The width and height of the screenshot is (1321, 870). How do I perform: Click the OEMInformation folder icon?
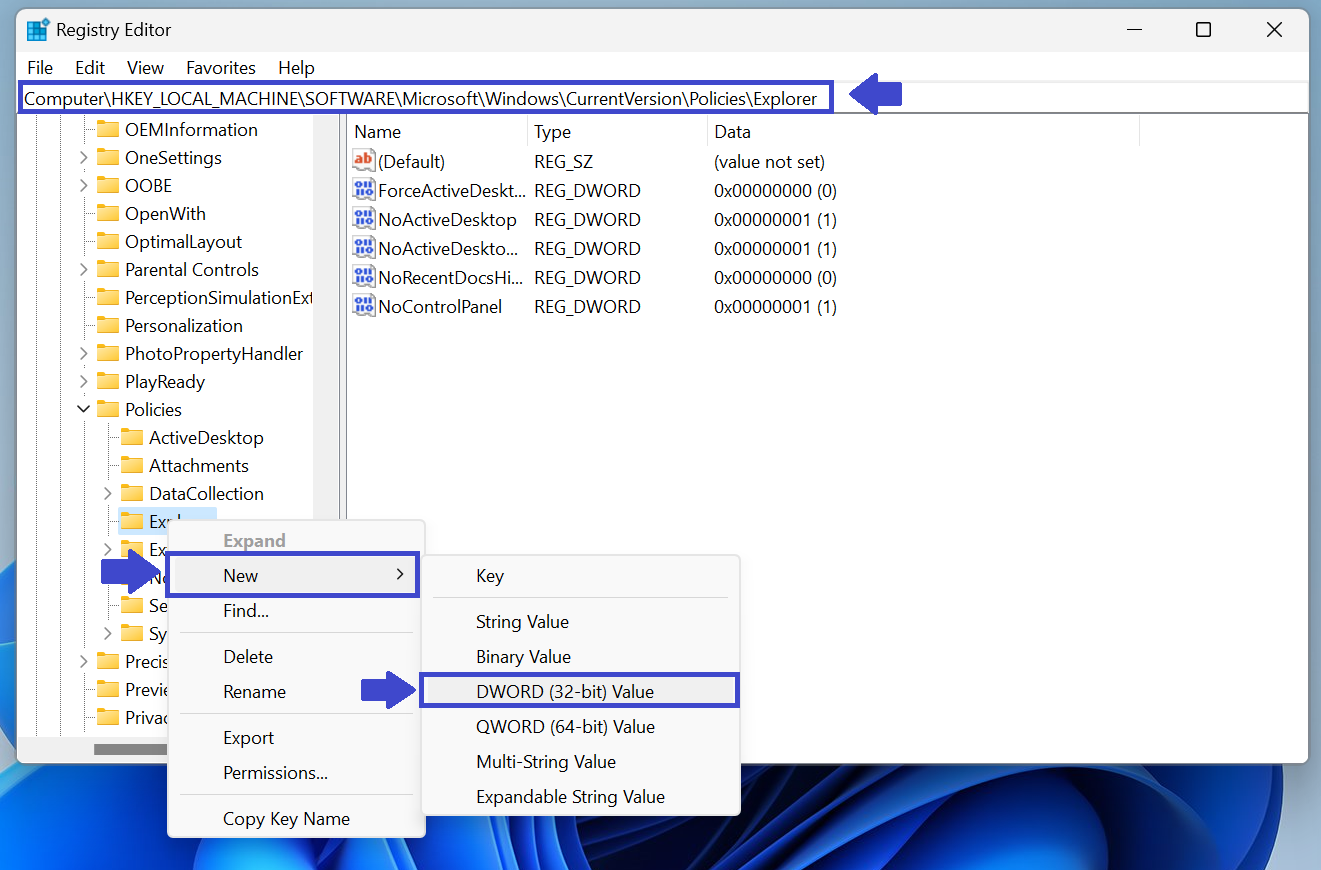coord(108,130)
